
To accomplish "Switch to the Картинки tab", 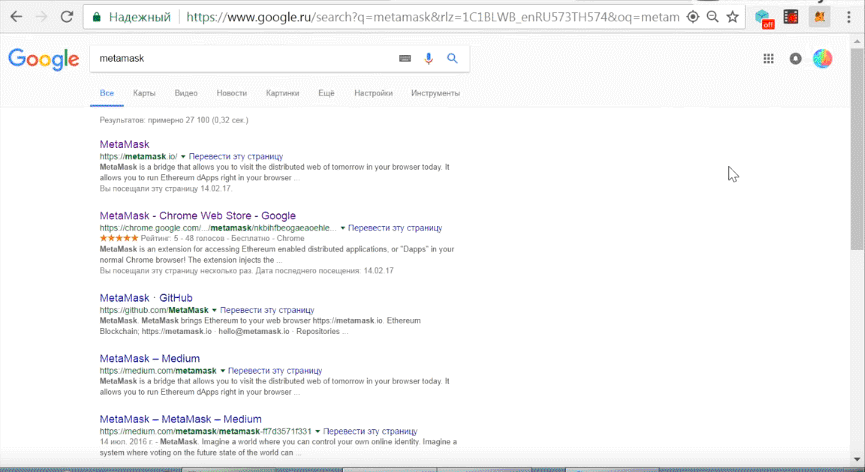I will pos(282,93).
